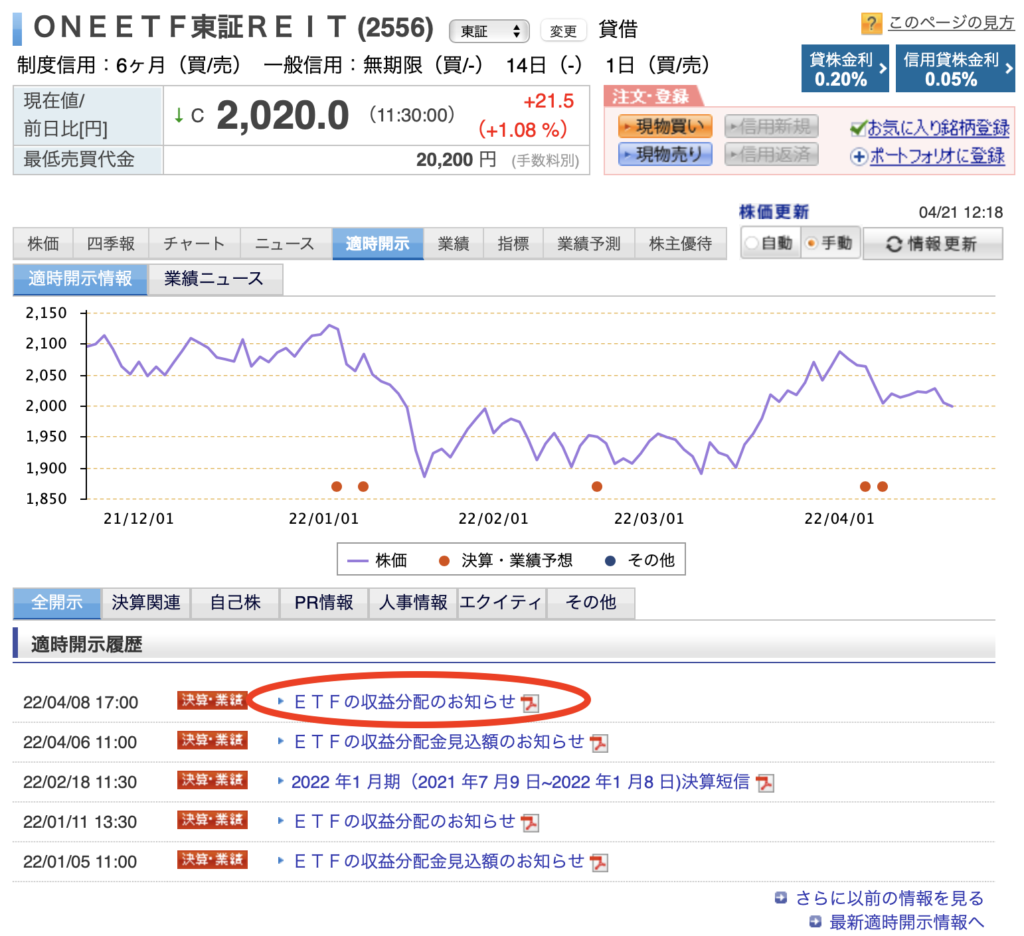The image size is (1024, 936).
Task: Open 22/04/06 ＥＴＦの収益分配金見込額のお知らせ link
Action: coord(439,742)
